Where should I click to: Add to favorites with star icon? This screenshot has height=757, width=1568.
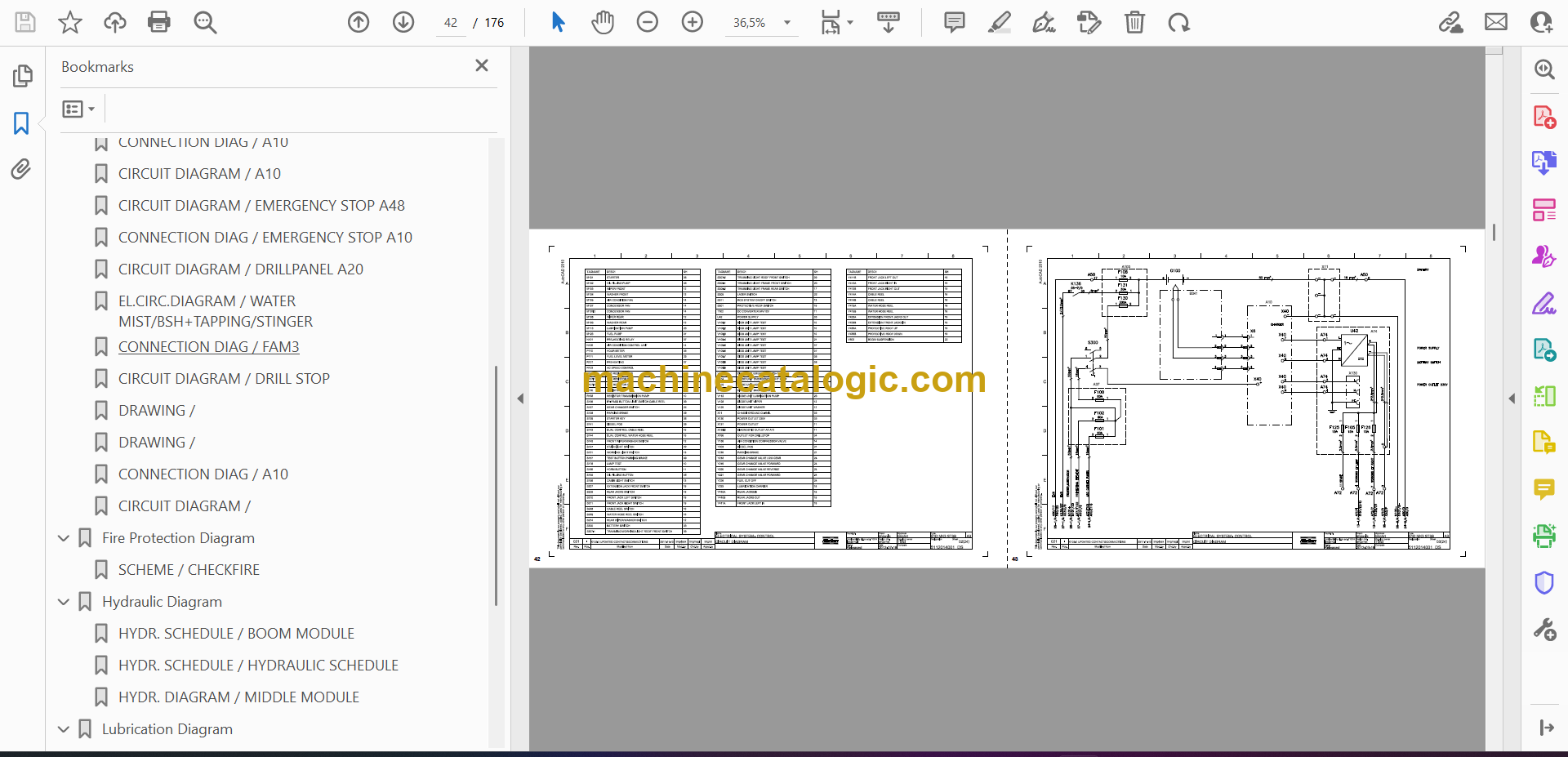70,22
